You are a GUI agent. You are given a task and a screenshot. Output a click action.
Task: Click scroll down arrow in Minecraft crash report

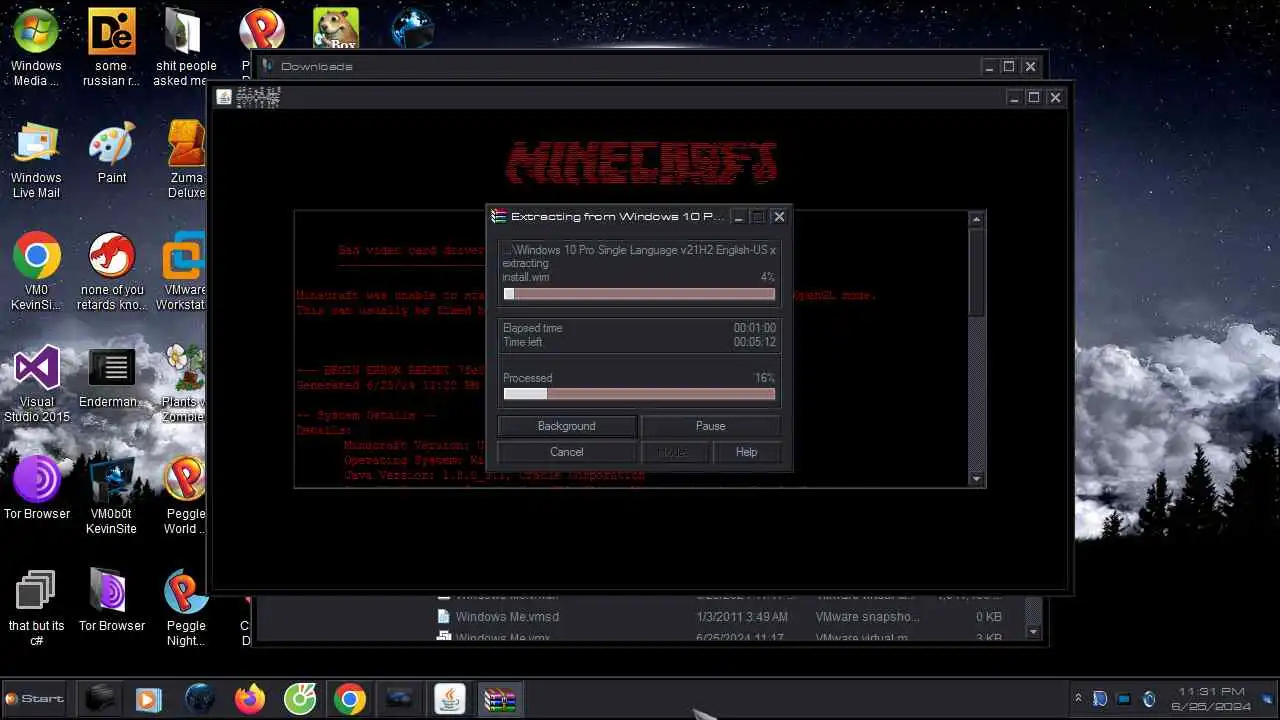click(977, 479)
